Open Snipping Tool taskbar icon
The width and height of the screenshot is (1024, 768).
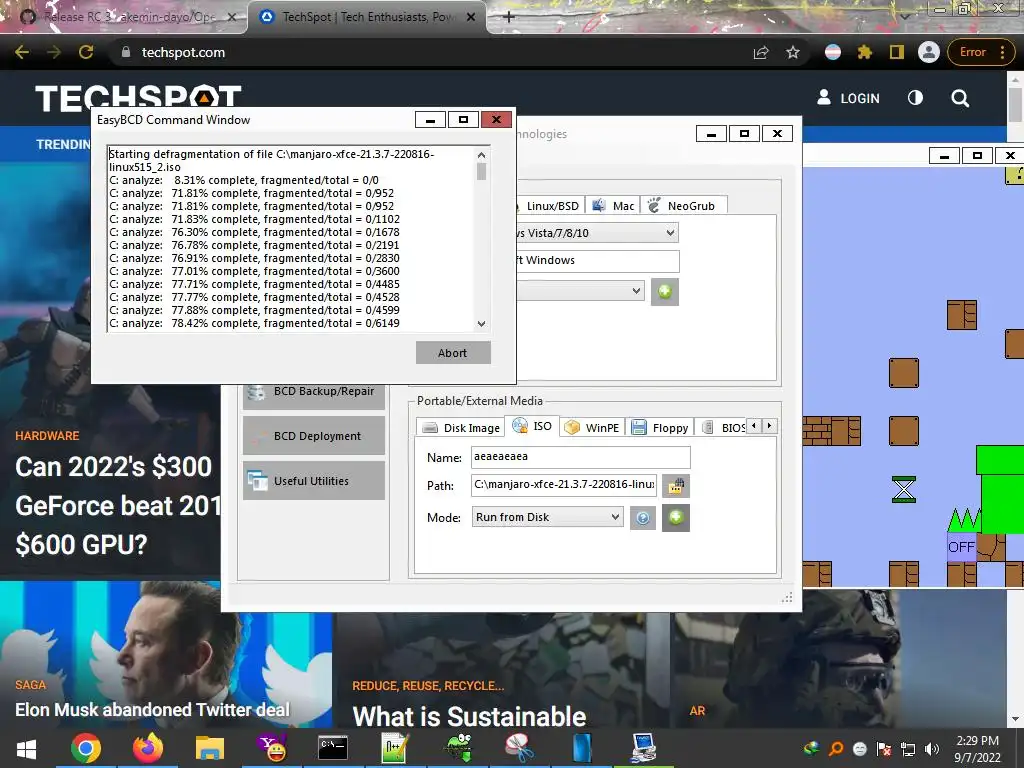pyautogui.click(x=520, y=748)
